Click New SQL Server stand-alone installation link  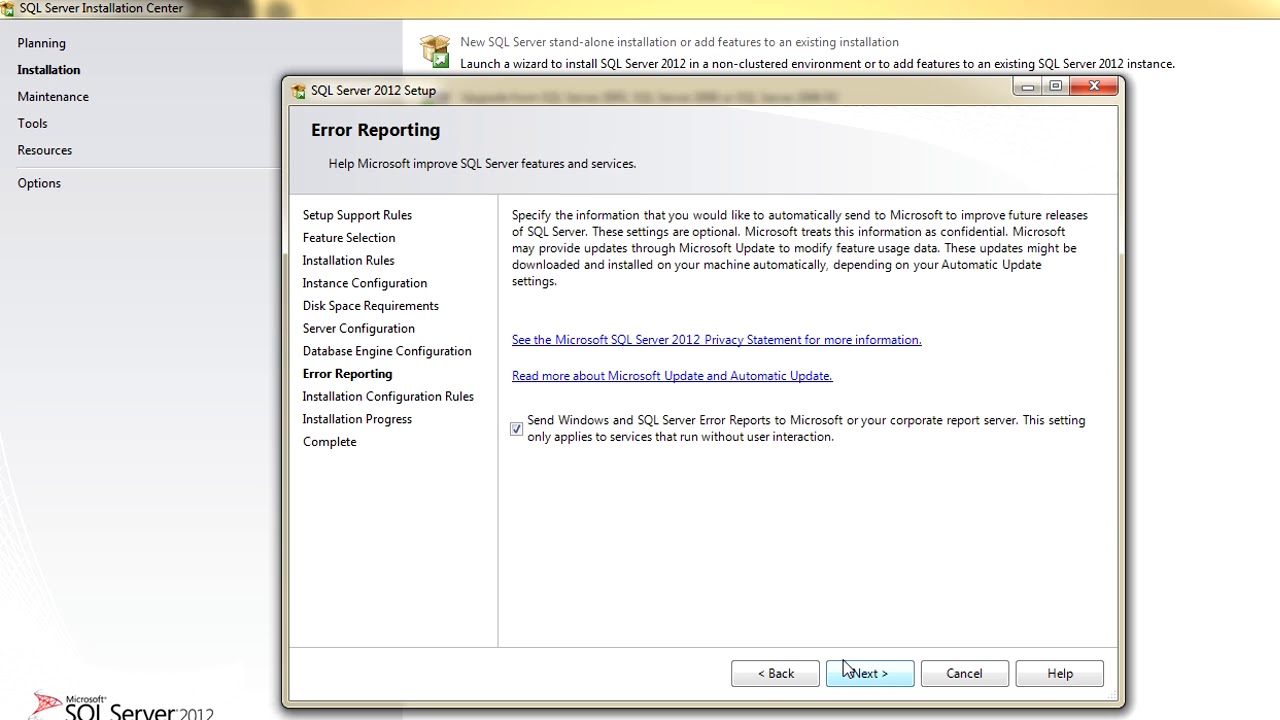point(679,42)
